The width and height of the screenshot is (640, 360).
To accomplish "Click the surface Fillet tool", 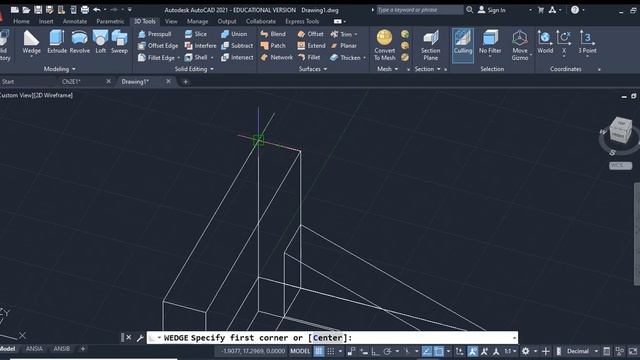I will pyautogui.click(x=309, y=58).
